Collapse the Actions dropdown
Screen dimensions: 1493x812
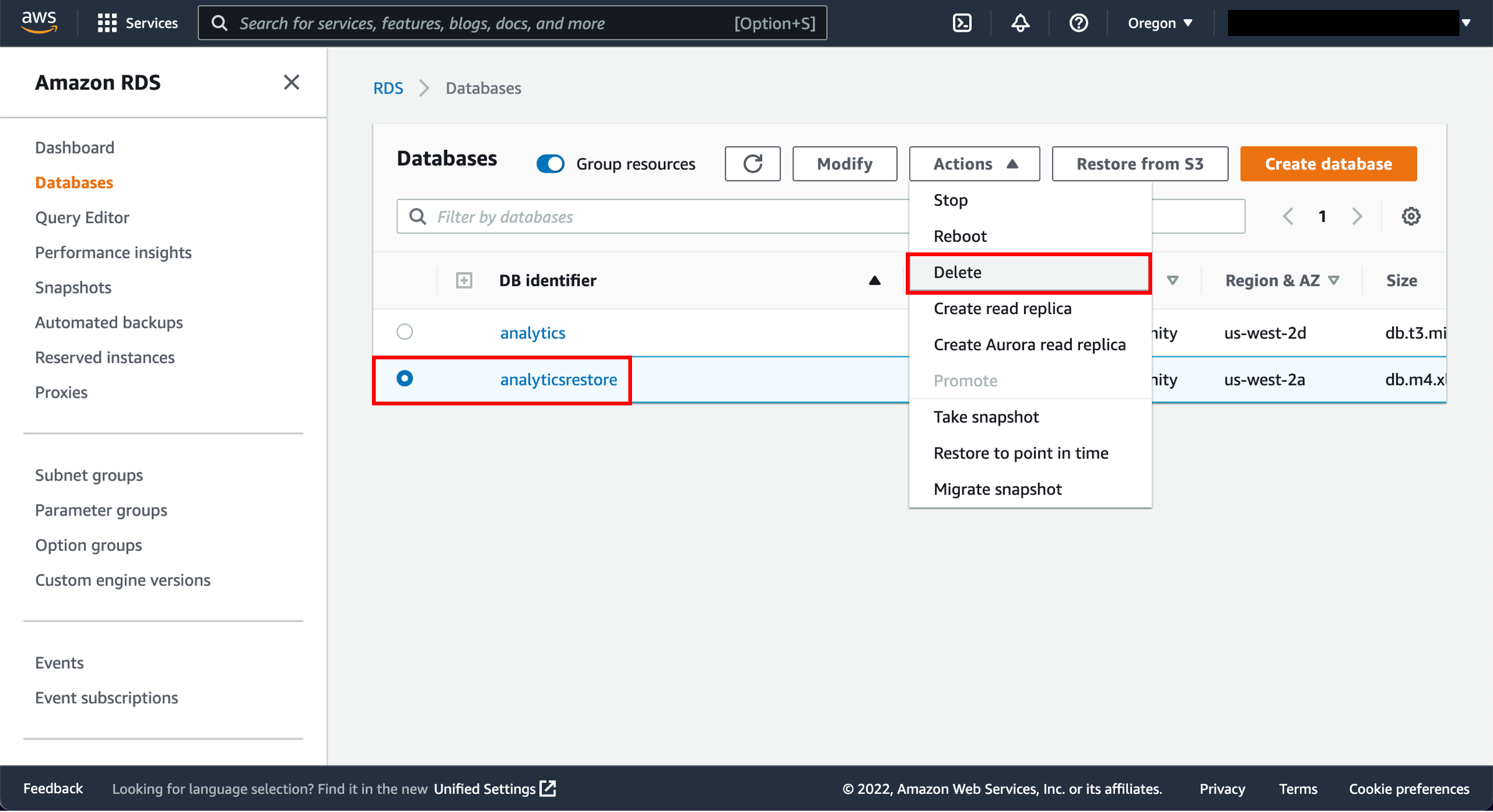(974, 164)
